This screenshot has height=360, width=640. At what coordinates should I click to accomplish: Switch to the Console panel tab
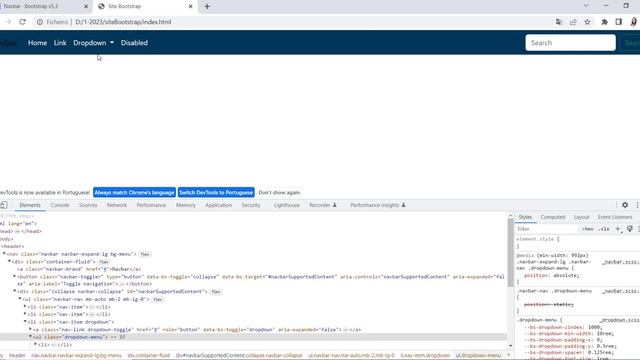point(60,205)
